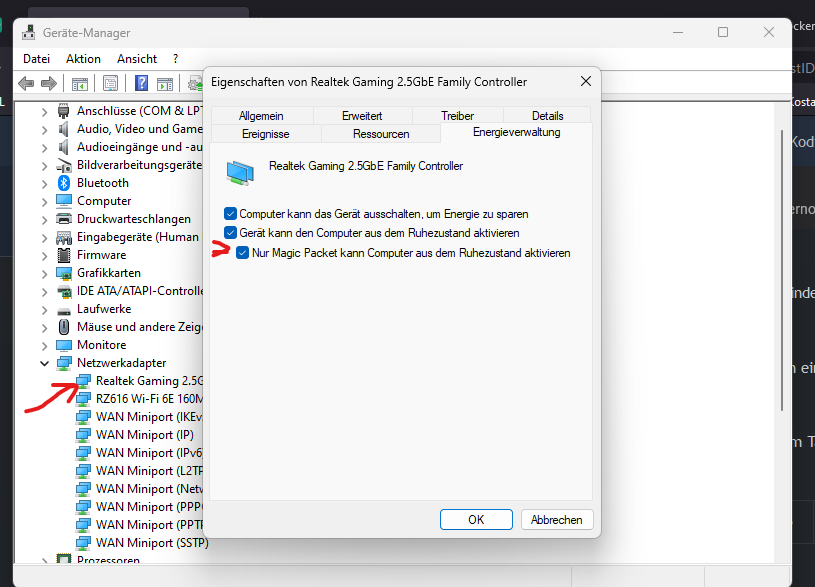Click the Realtek Gaming adapter icon in tree

pyautogui.click(x=83, y=381)
